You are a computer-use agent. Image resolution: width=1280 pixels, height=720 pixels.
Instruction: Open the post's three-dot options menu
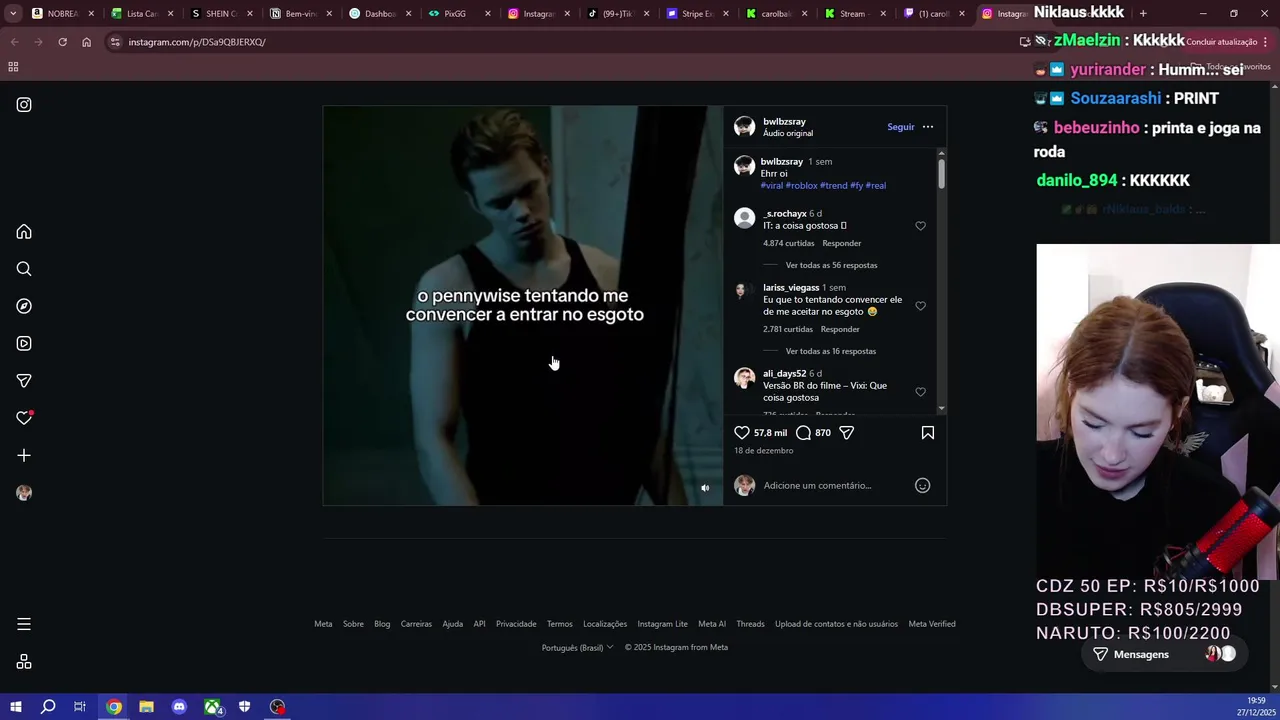(x=927, y=127)
